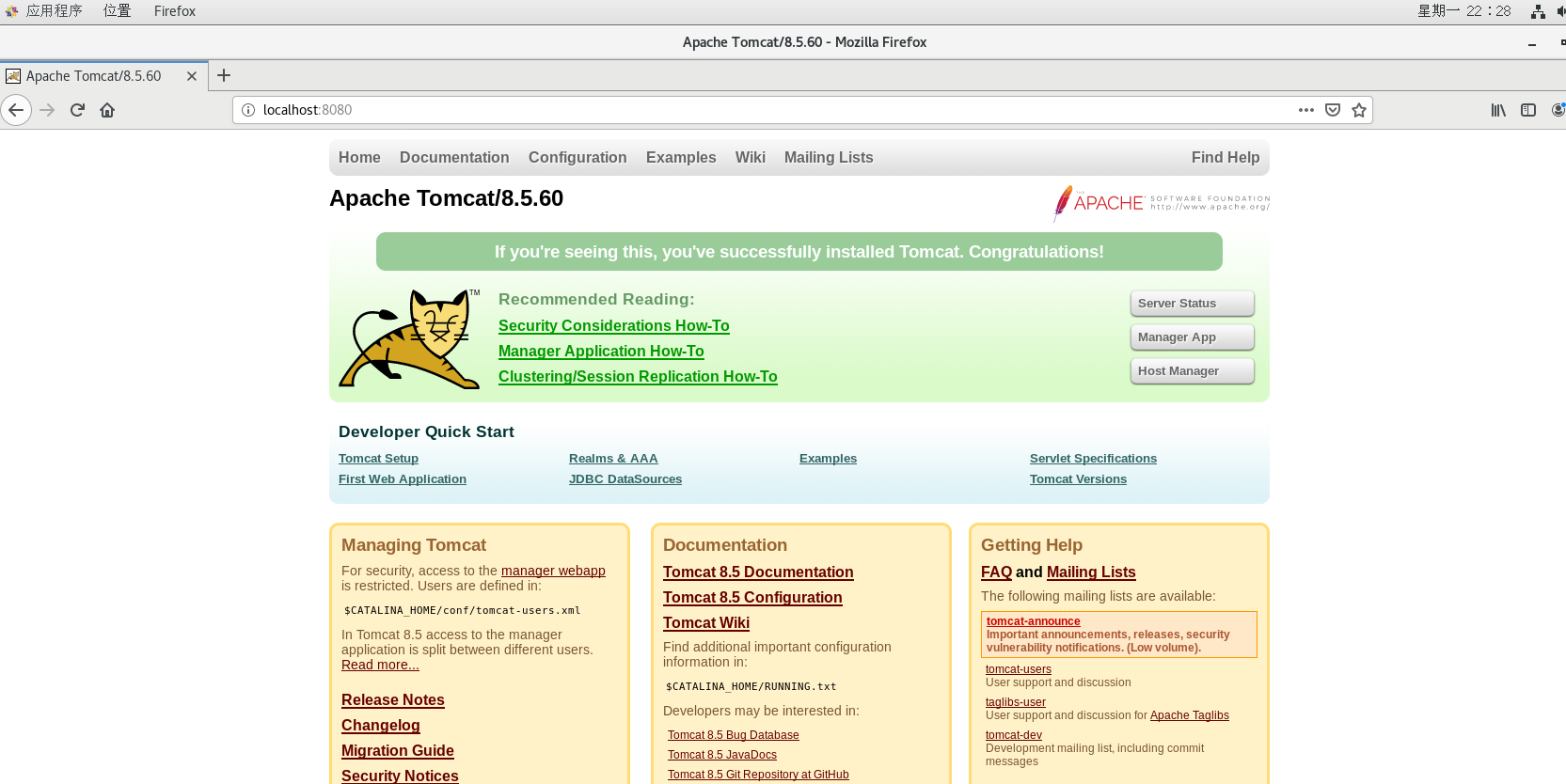1566x784 pixels.
Task: Open the taglibs-user mailing list link
Action: point(1016,702)
